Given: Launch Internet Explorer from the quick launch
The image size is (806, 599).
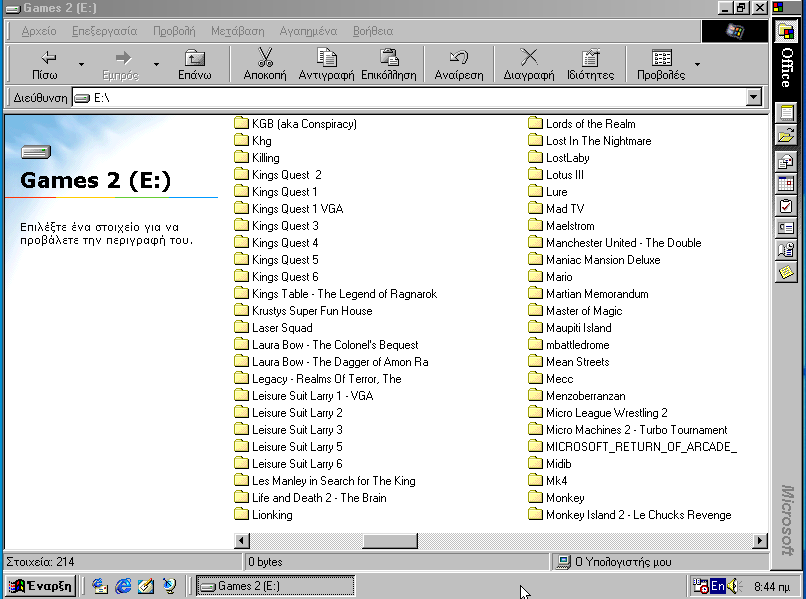Looking at the screenshot, I should pyautogui.click(x=124, y=586).
